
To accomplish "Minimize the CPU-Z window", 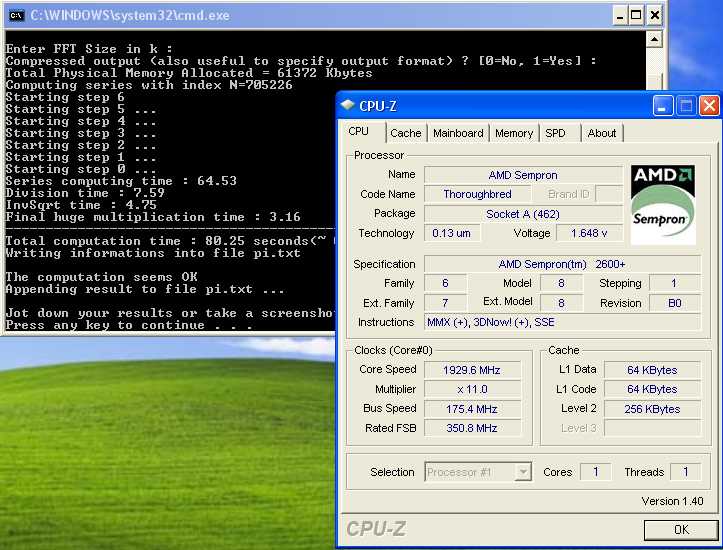I will point(662,106).
